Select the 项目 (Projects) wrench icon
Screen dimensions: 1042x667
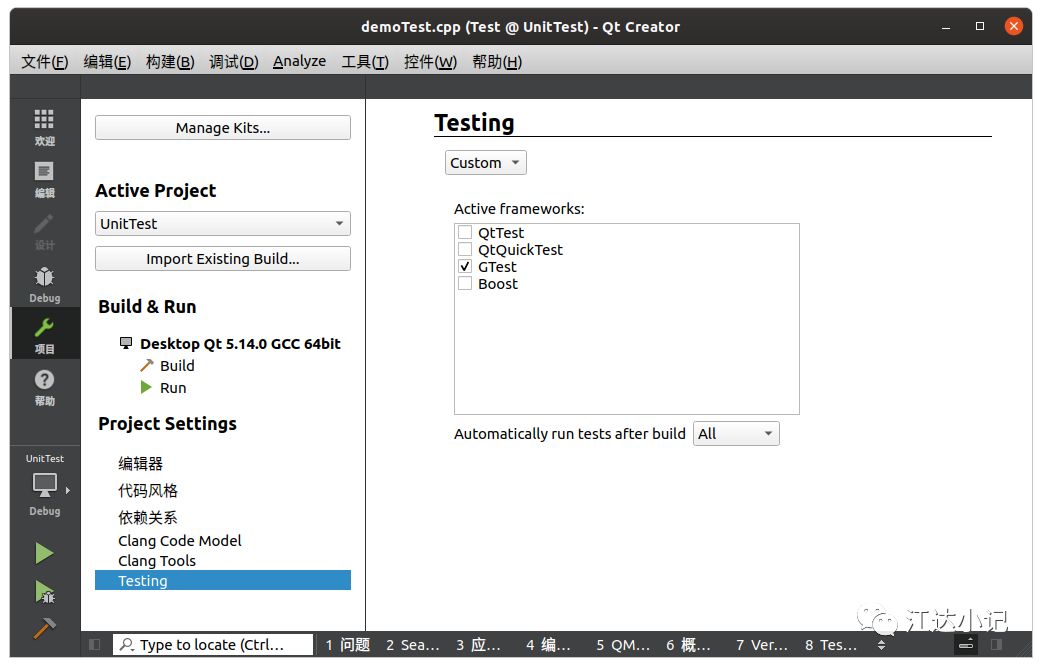[44, 327]
